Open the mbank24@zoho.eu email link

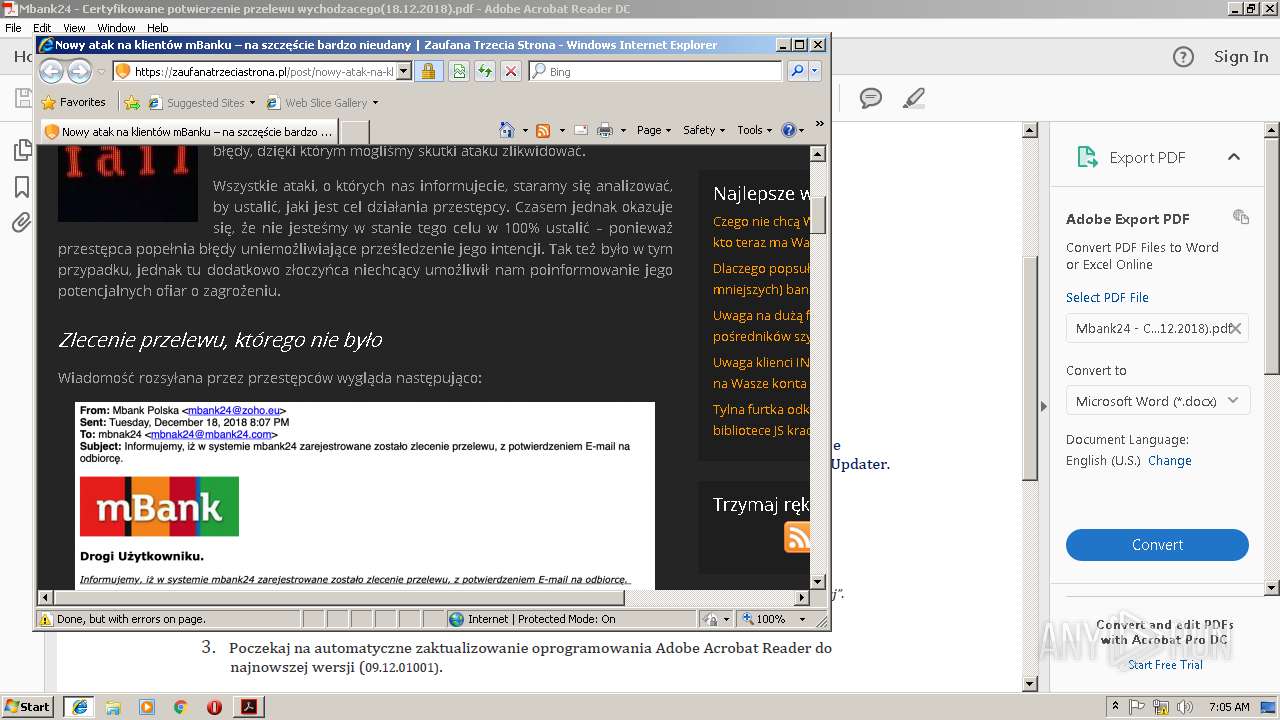pos(235,410)
